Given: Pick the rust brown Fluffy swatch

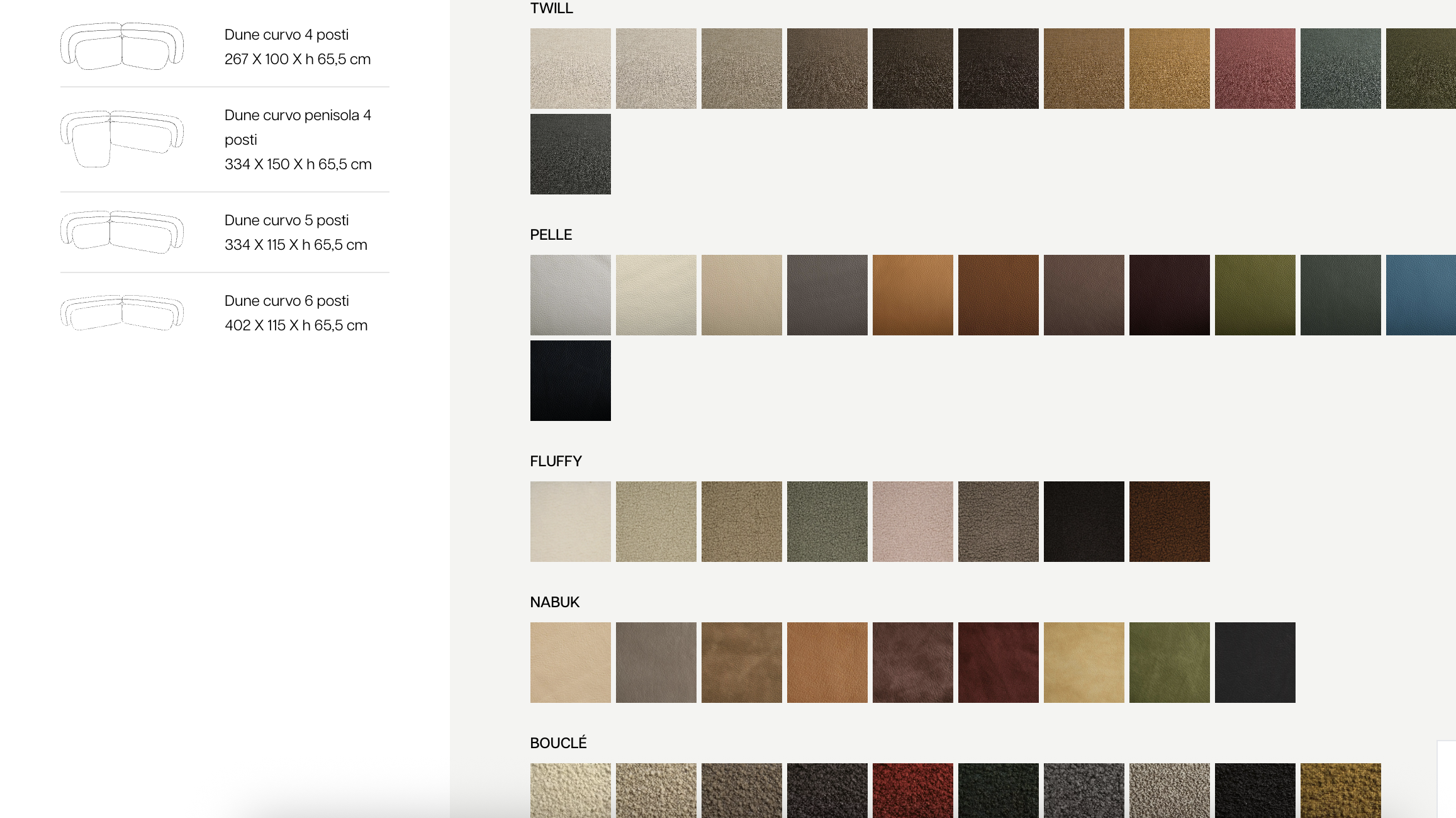Looking at the screenshot, I should (1170, 522).
